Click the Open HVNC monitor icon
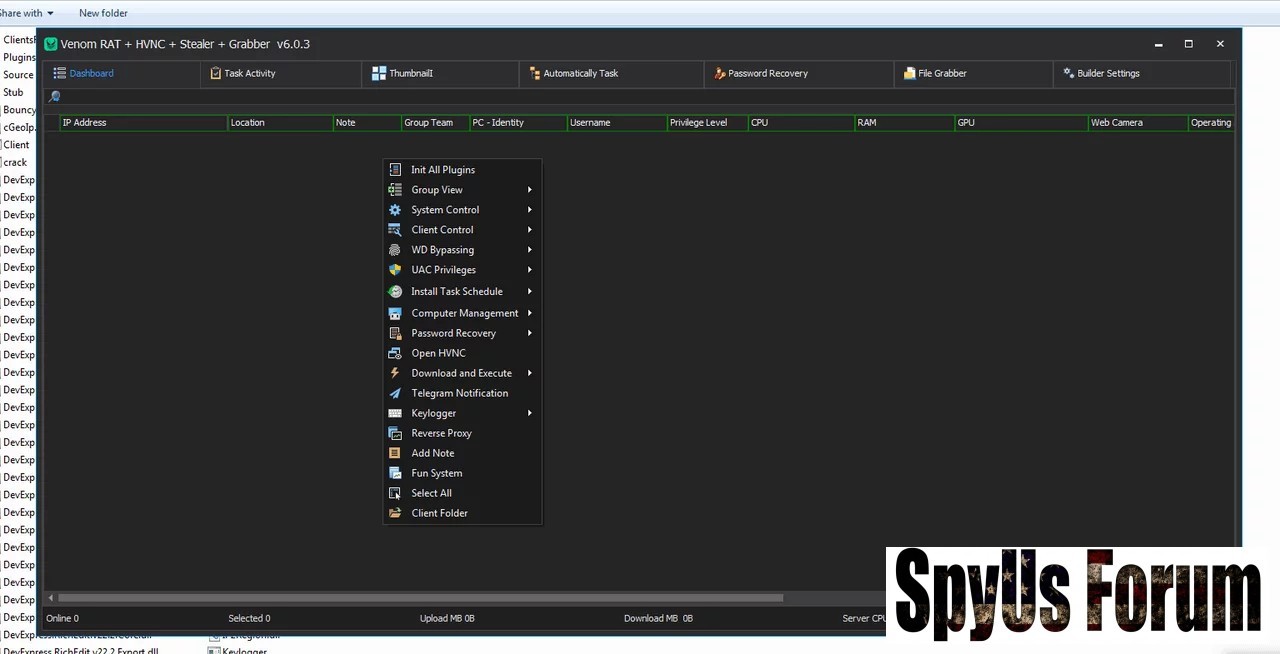Viewport: 1280px width, 654px height. coord(395,353)
